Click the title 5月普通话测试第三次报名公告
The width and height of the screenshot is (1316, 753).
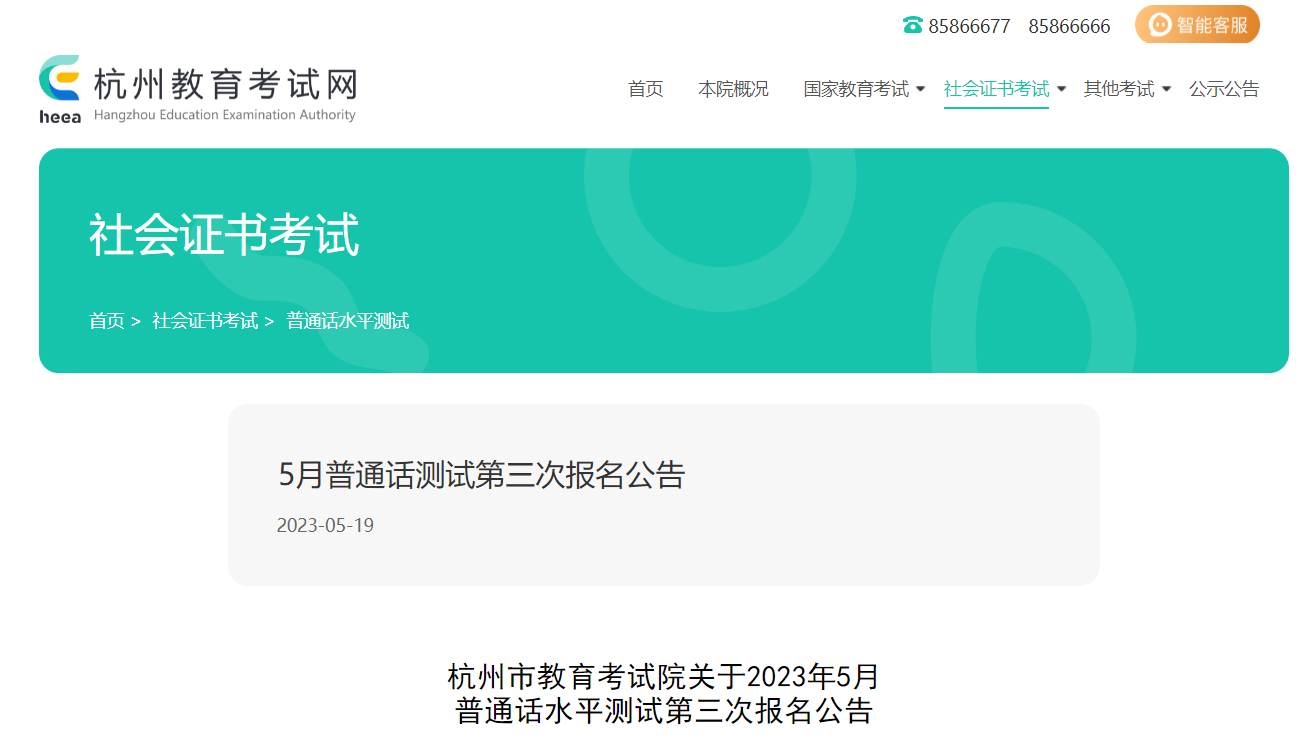point(481,475)
